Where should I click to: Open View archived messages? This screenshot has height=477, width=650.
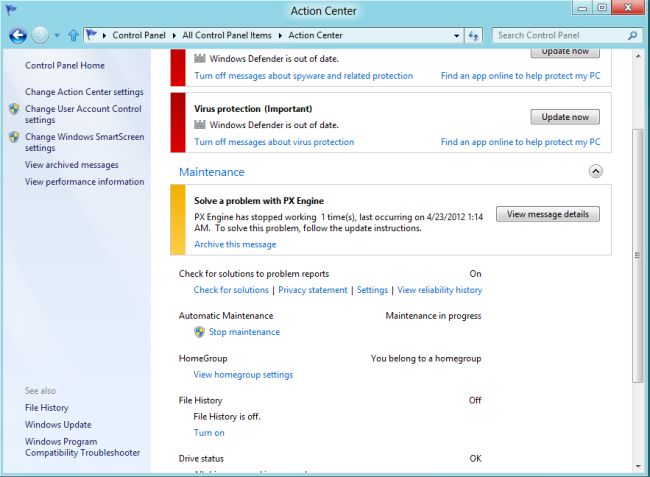72,165
